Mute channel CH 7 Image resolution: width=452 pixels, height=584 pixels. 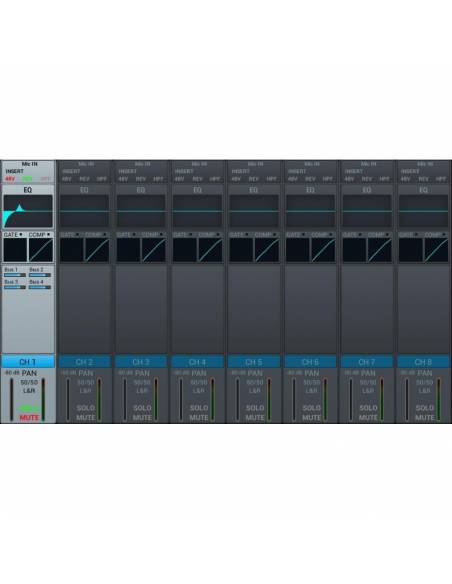click(x=368, y=418)
